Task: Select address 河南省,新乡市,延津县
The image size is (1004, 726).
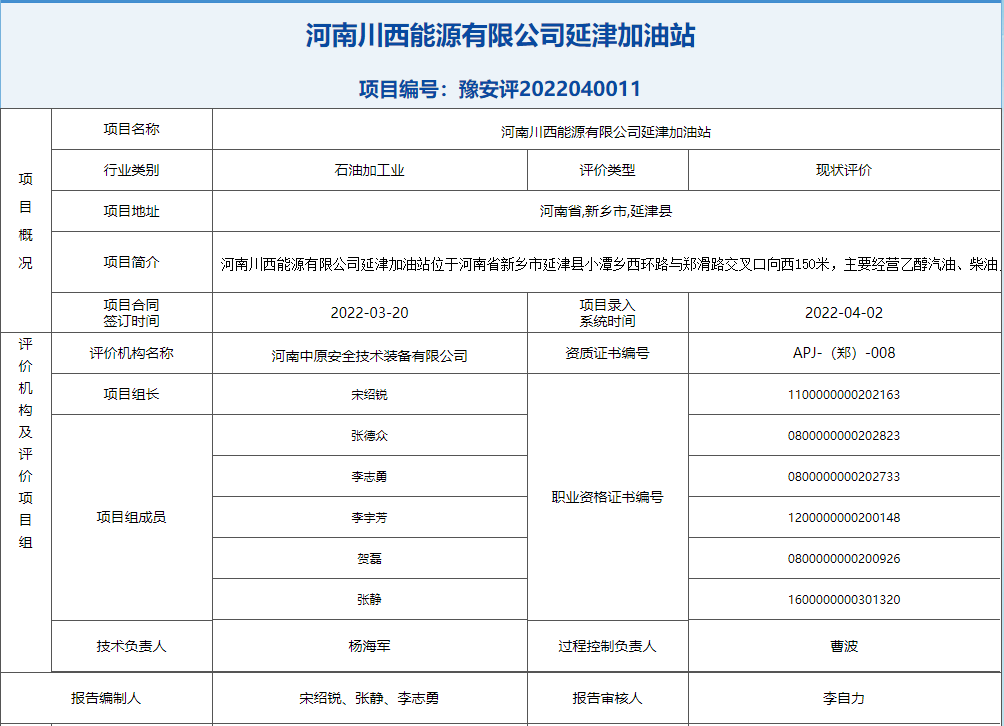Action: coord(606,211)
